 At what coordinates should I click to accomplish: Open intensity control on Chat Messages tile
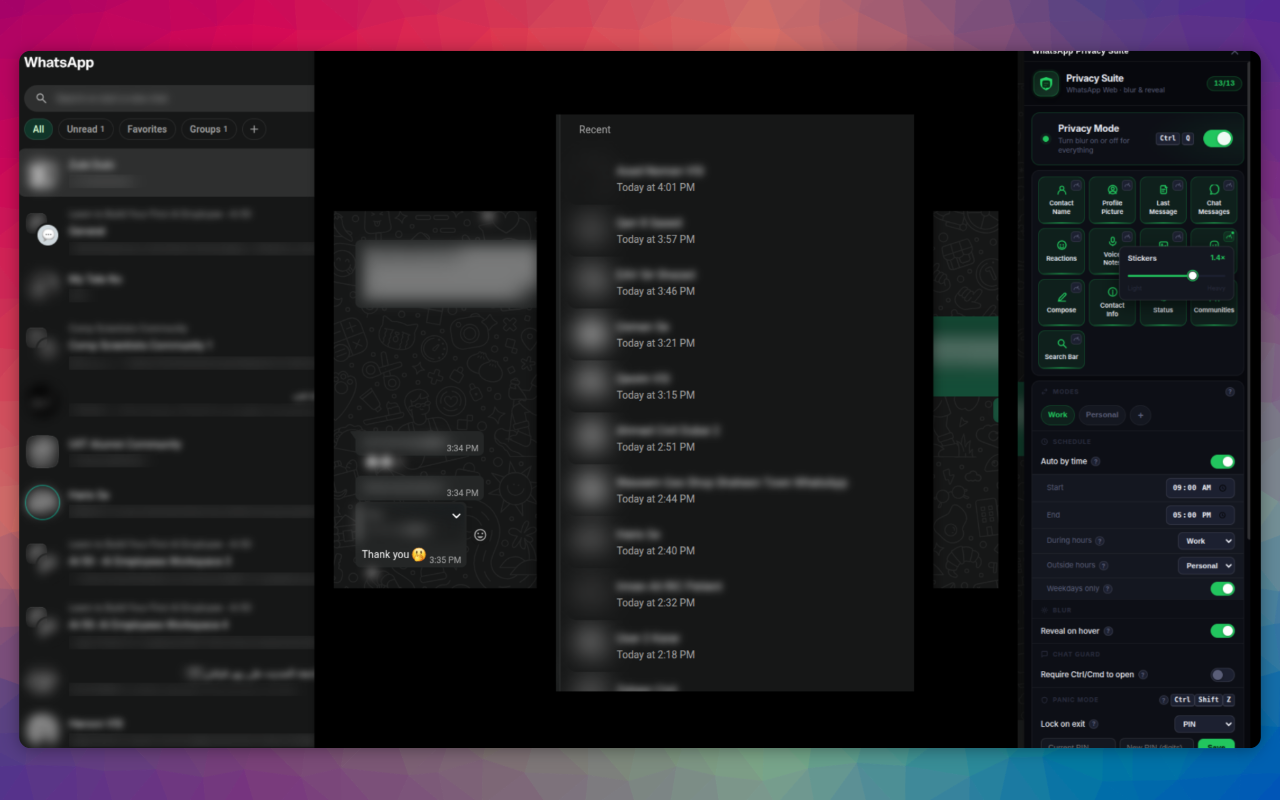click(x=1230, y=185)
